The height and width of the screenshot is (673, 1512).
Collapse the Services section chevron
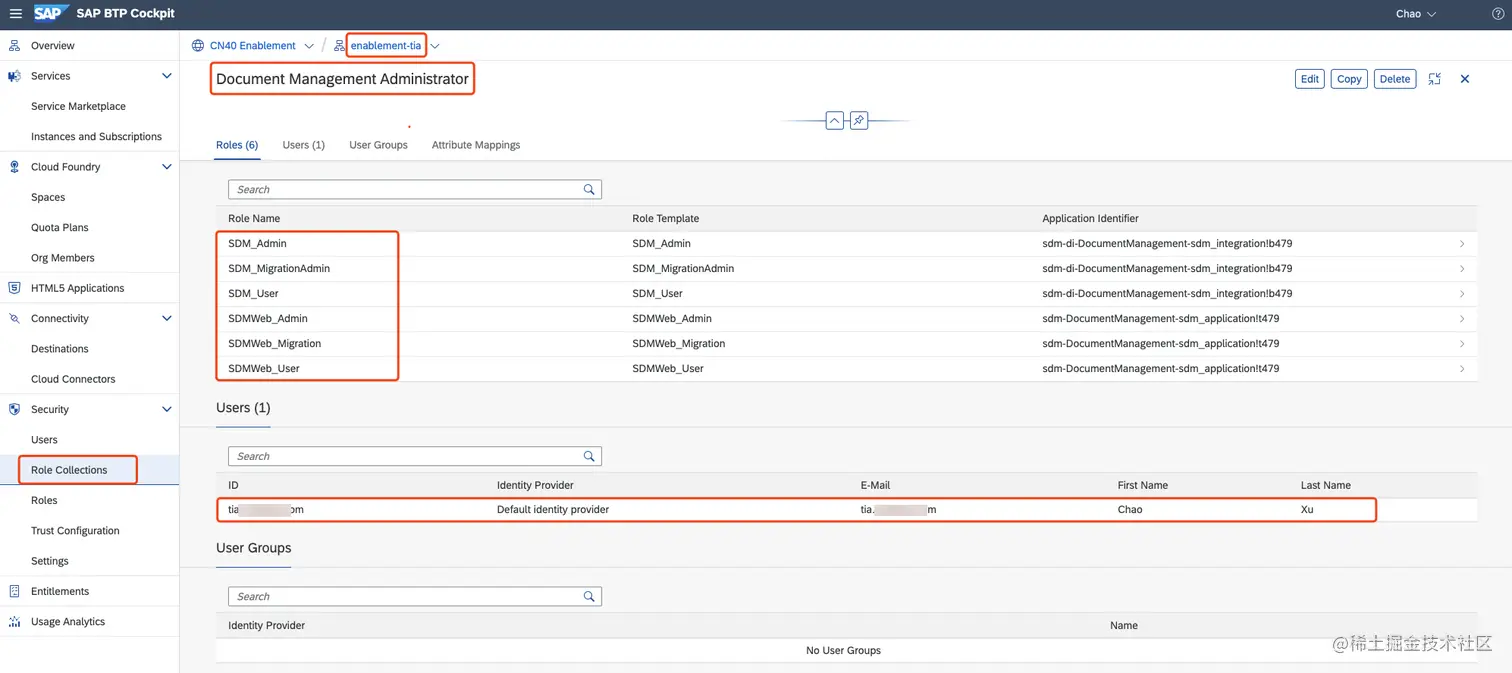pyautogui.click(x=167, y=76)
